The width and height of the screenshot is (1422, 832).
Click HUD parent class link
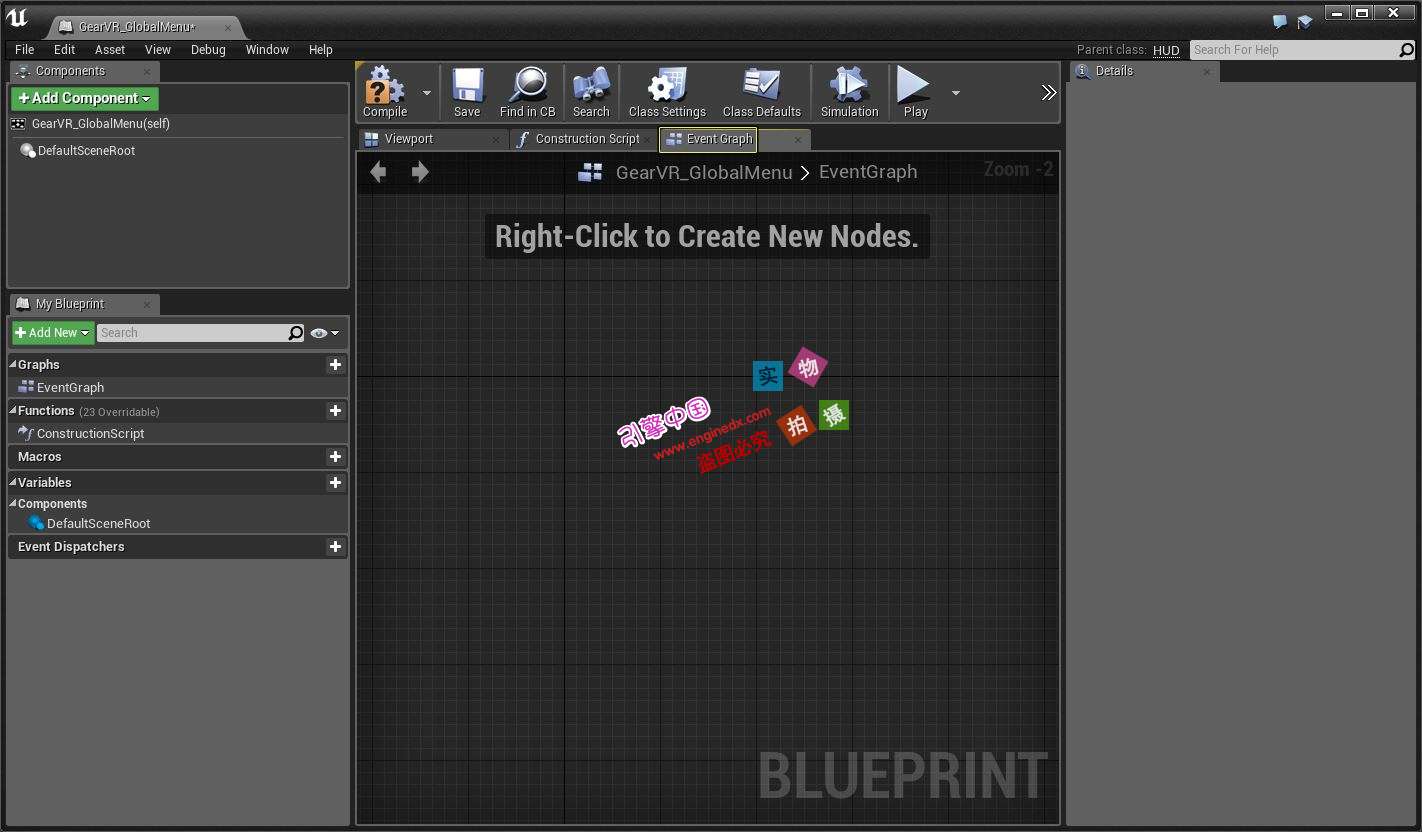pos(1166,50)
